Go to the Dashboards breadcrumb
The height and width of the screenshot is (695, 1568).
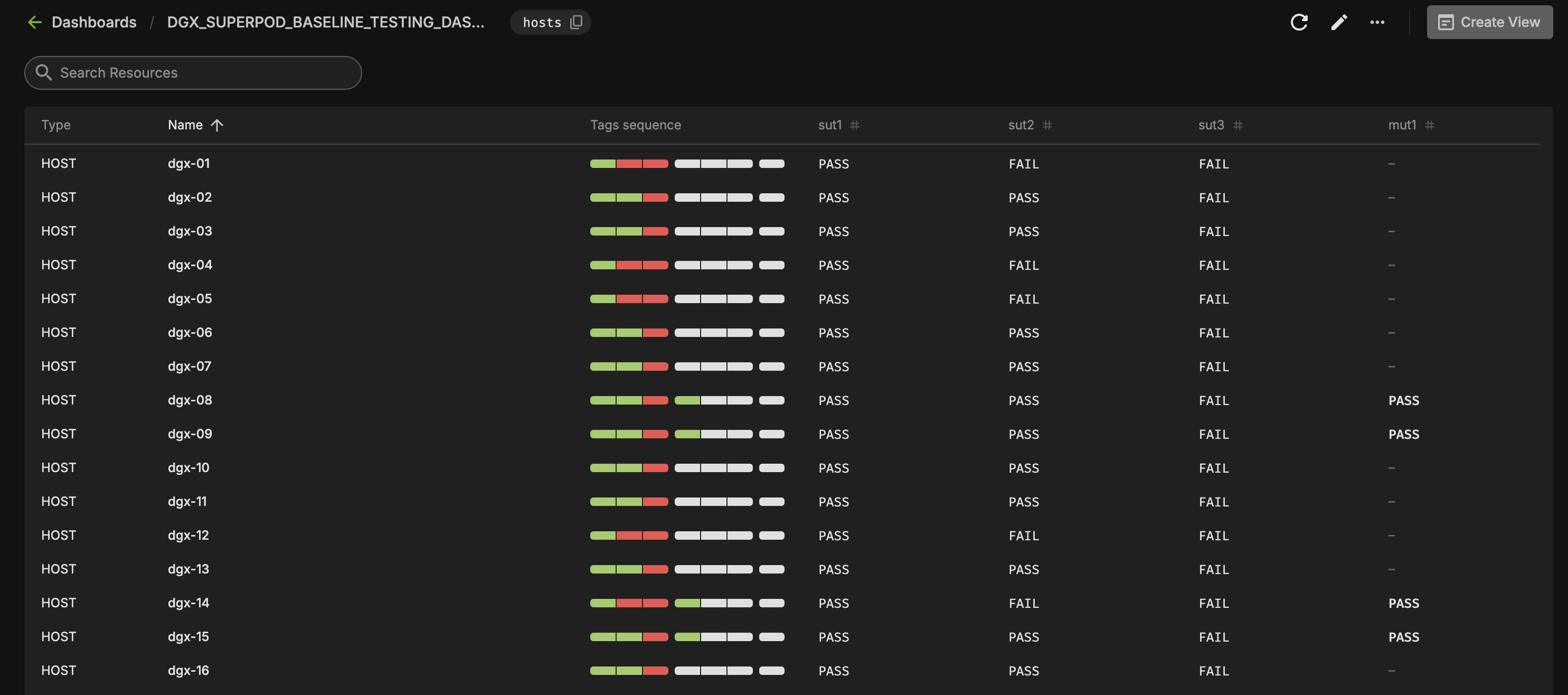[x=94, y=23]
